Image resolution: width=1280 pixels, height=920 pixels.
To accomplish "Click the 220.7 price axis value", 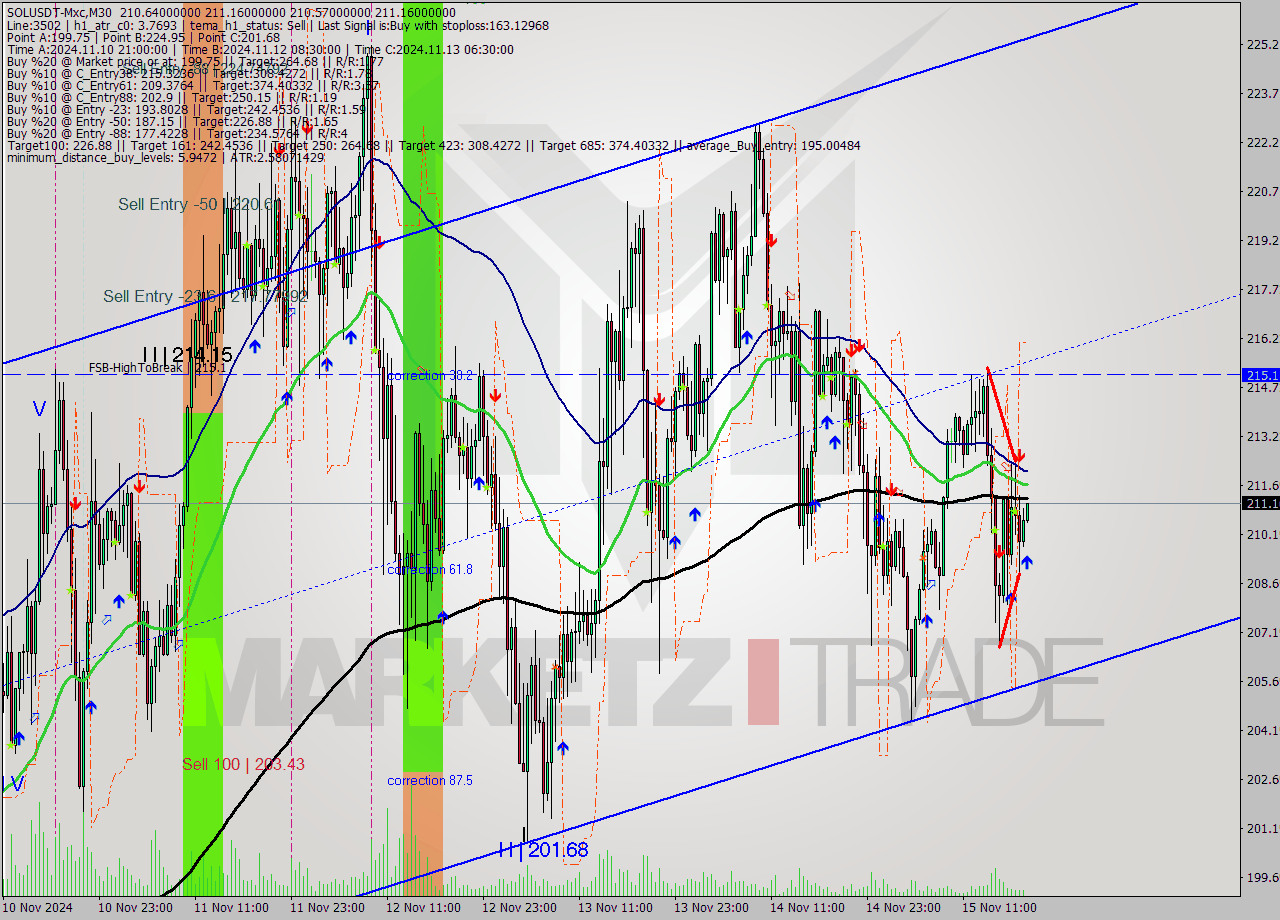I will (x=1262, y=192).
